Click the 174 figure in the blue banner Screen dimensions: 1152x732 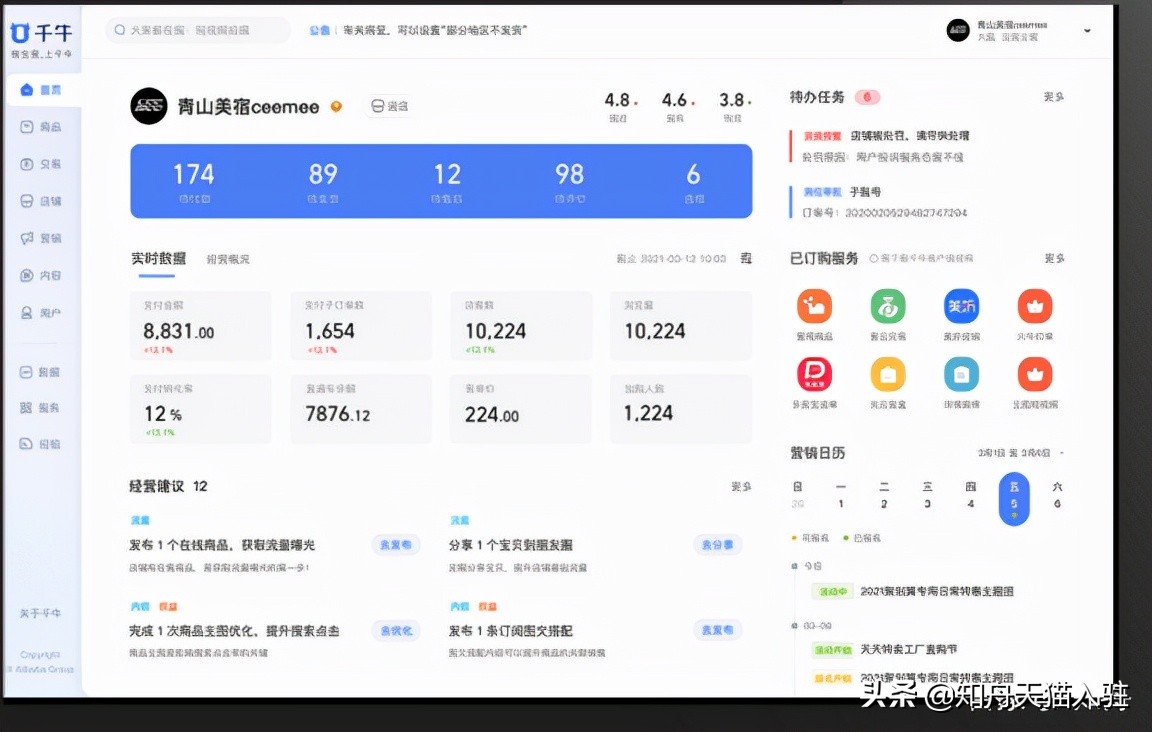[x=193, y=175]
